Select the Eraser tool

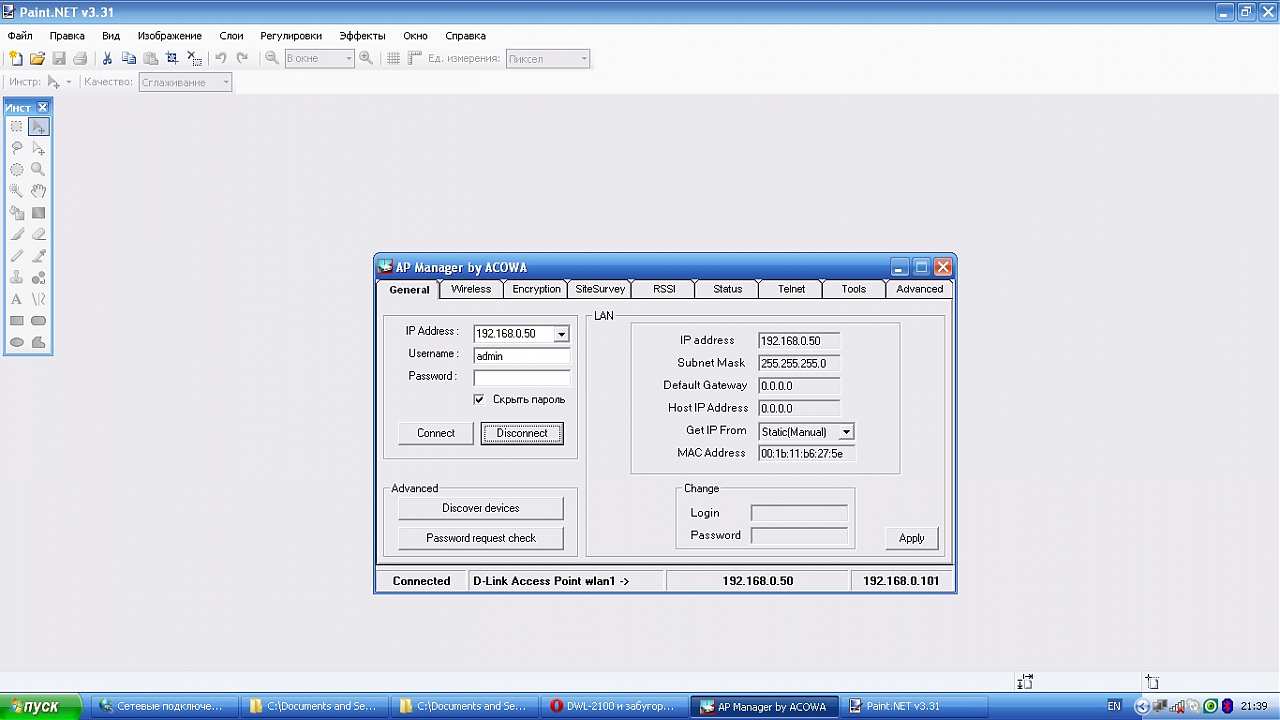point(38,234)
